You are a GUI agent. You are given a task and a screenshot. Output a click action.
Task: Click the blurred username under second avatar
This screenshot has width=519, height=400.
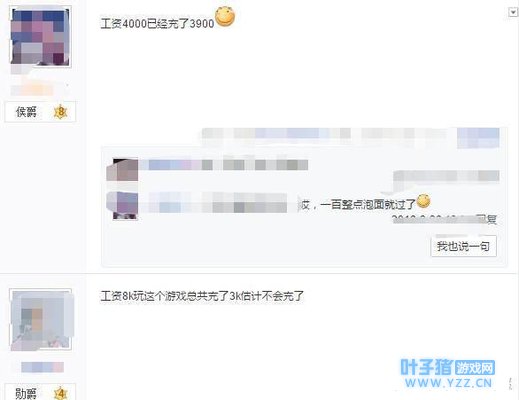click(42, 367)
